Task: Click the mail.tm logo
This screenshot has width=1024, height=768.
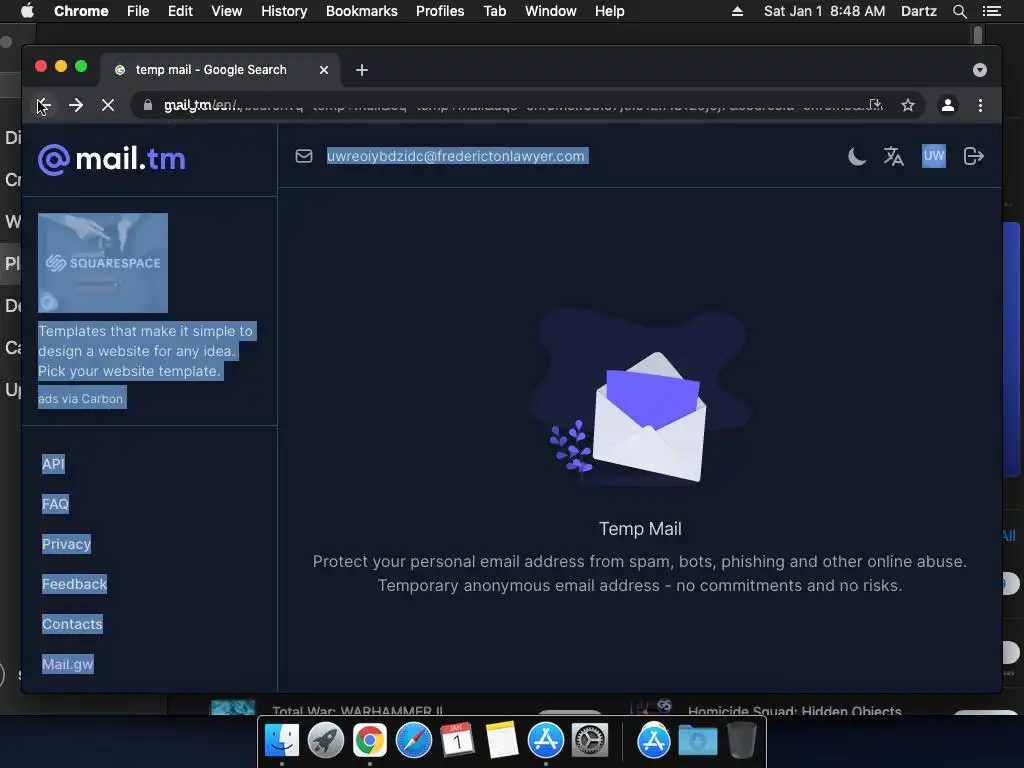Action: tap(112, 159)
